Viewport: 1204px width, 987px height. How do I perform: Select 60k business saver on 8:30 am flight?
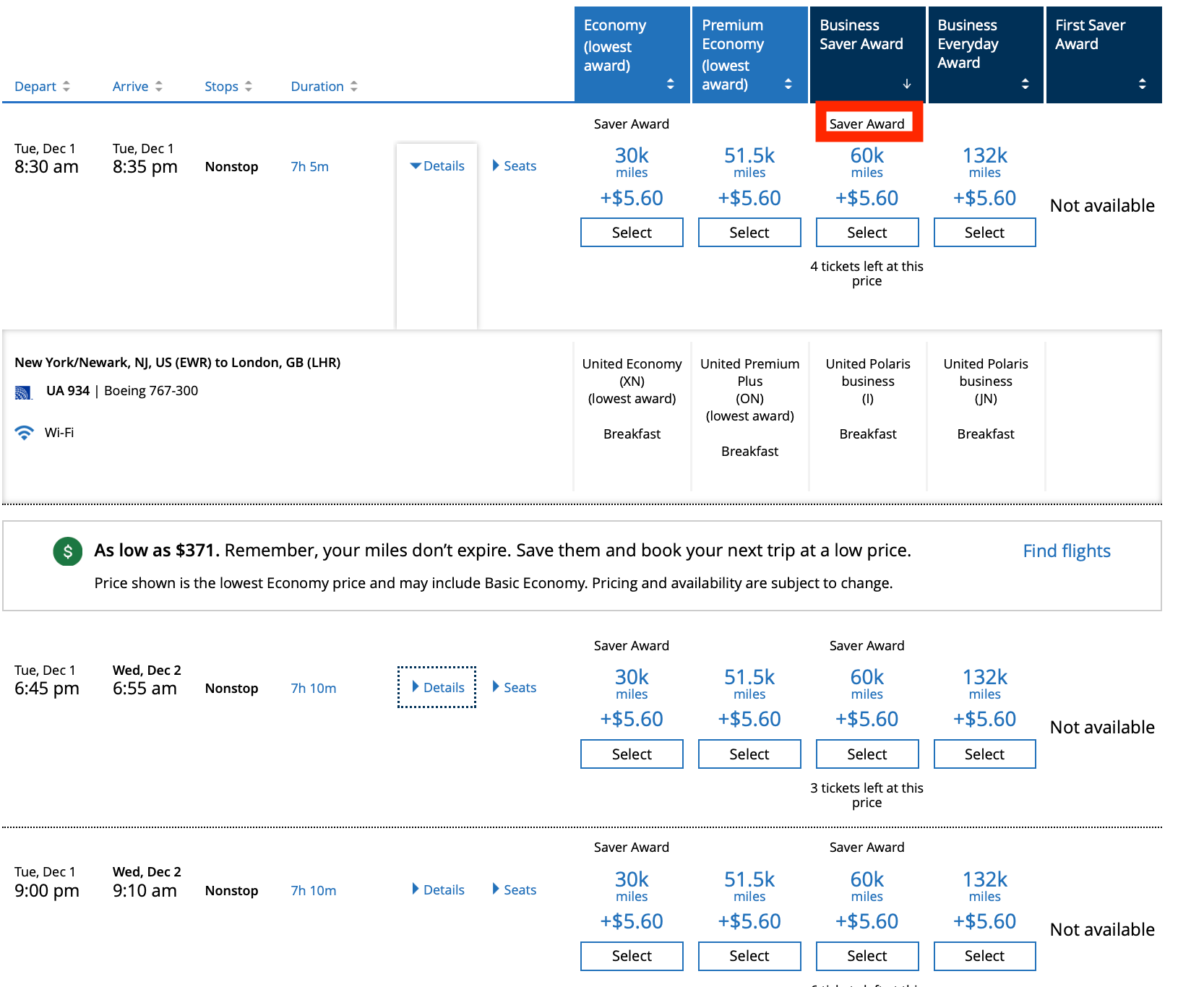867,233
